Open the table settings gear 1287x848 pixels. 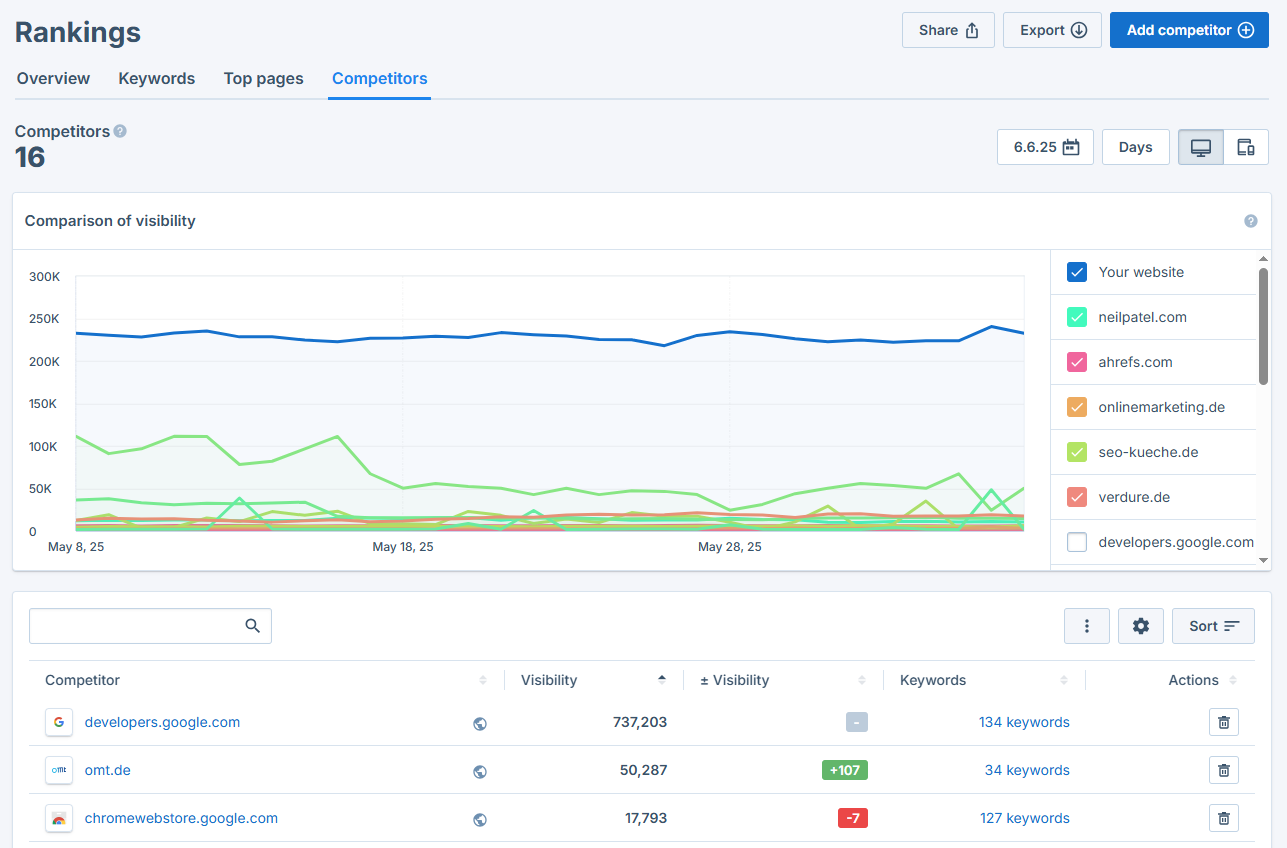(1140, 625)
